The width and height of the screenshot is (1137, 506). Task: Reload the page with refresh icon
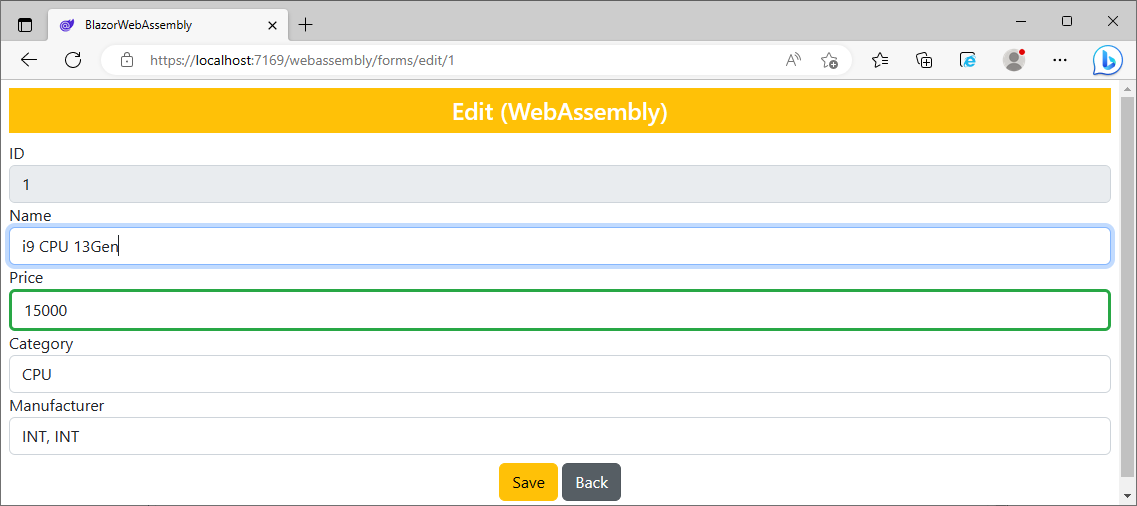tap(73, 60)
